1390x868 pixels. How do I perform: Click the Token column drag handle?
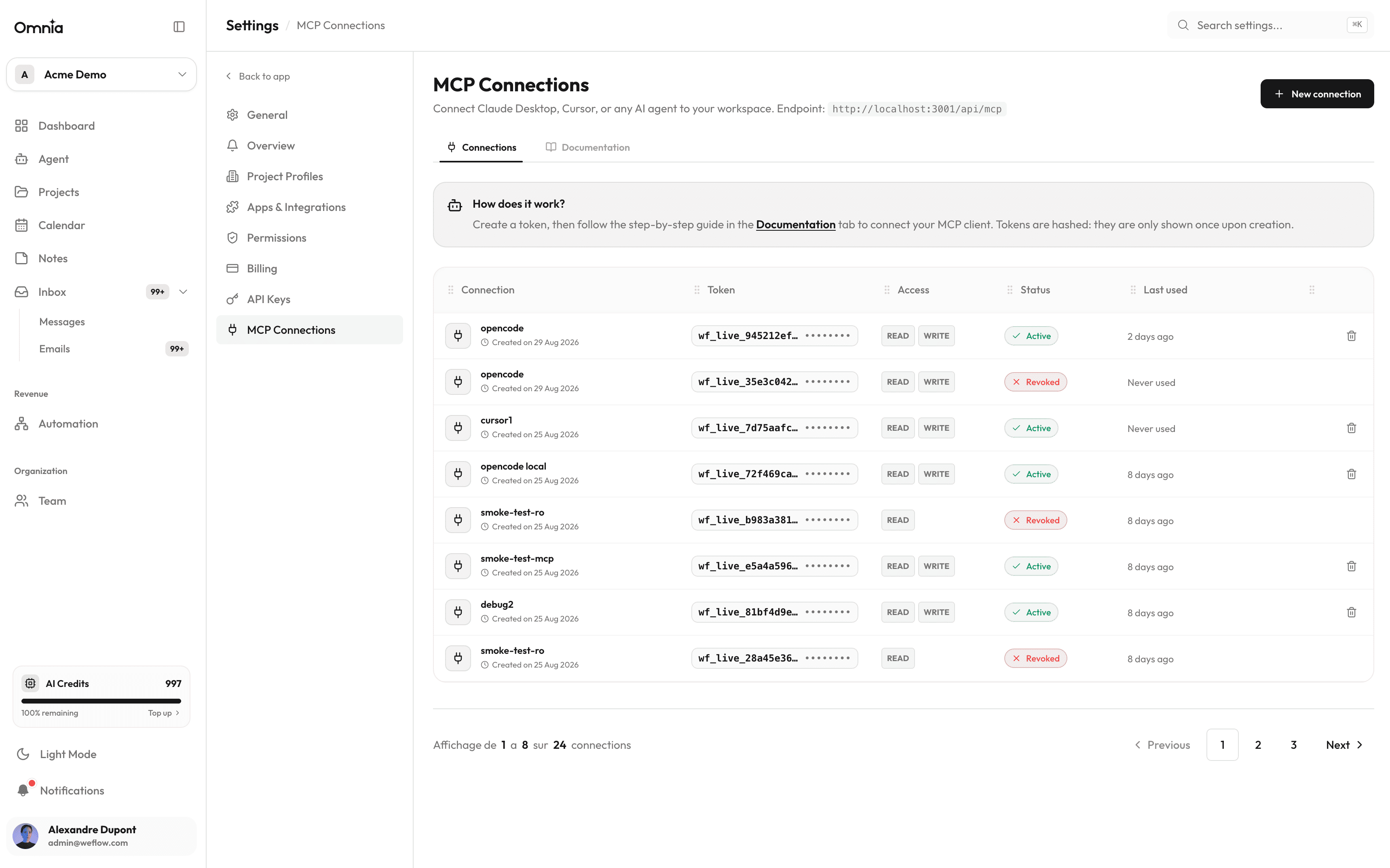click(x=697, y=290)
